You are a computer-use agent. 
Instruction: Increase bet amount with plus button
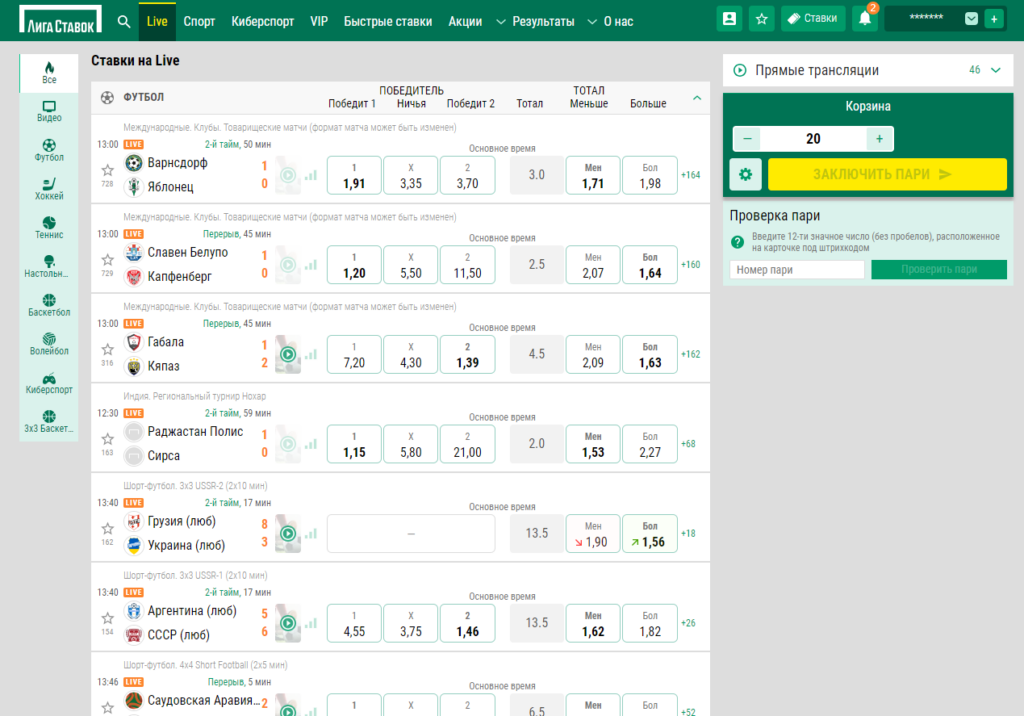pos(879,138)
